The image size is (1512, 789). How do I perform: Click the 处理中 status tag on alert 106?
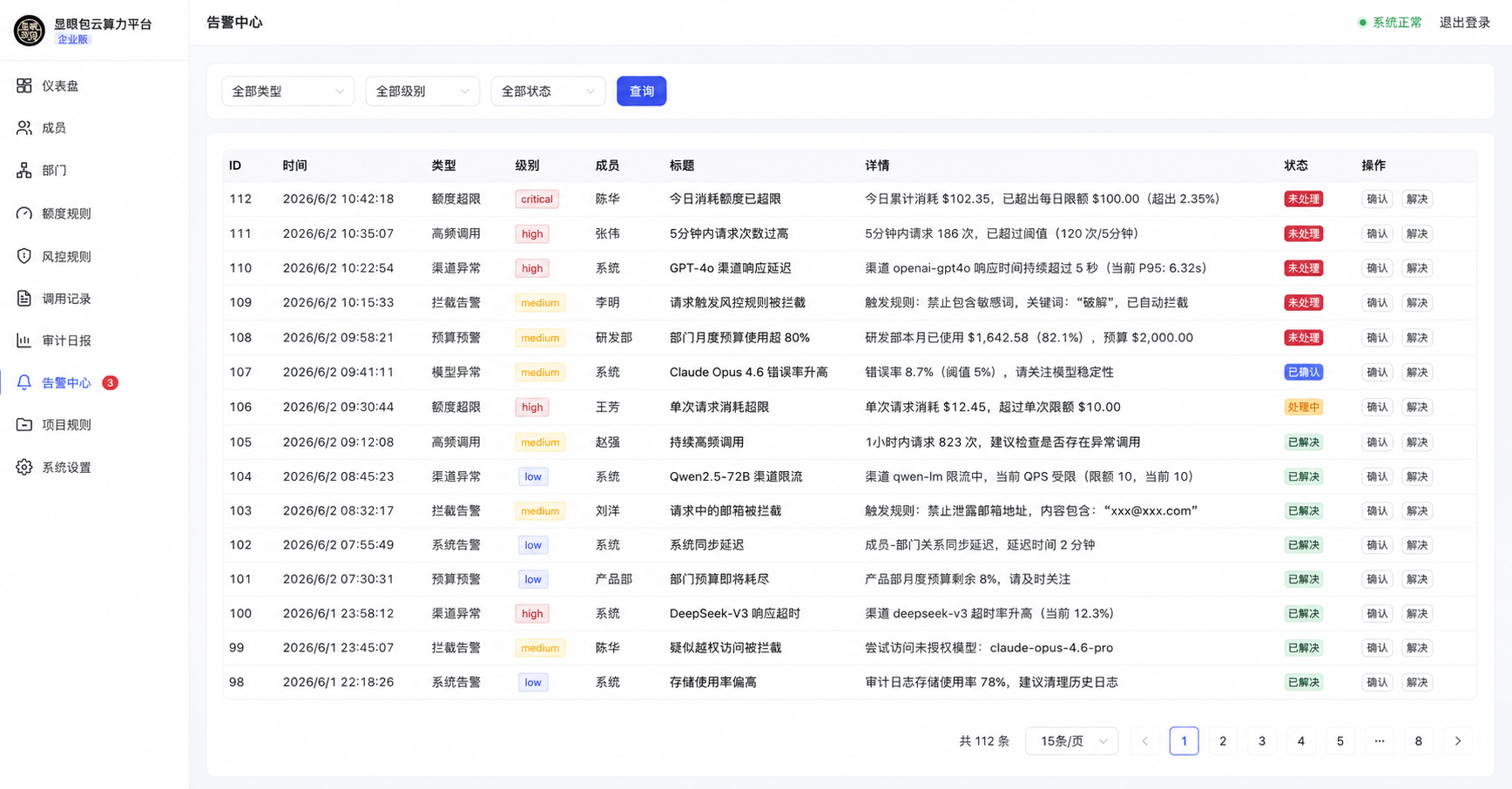(1304, 408)
